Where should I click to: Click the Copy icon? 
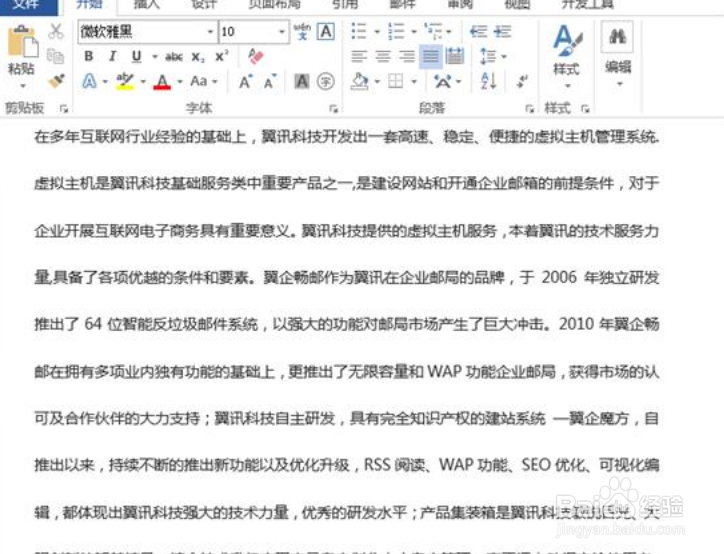55,56
